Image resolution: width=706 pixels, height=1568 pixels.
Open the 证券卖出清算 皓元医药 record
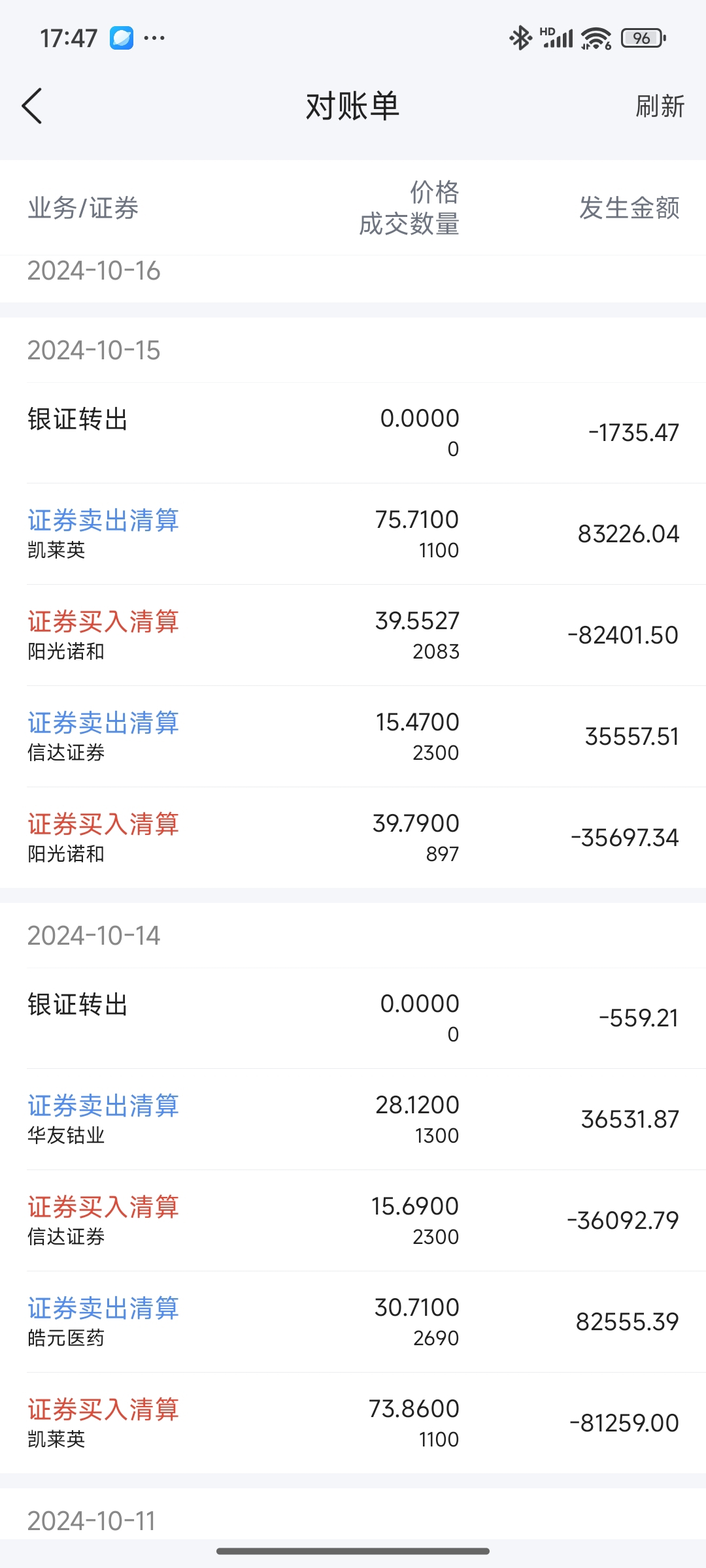353,1322
